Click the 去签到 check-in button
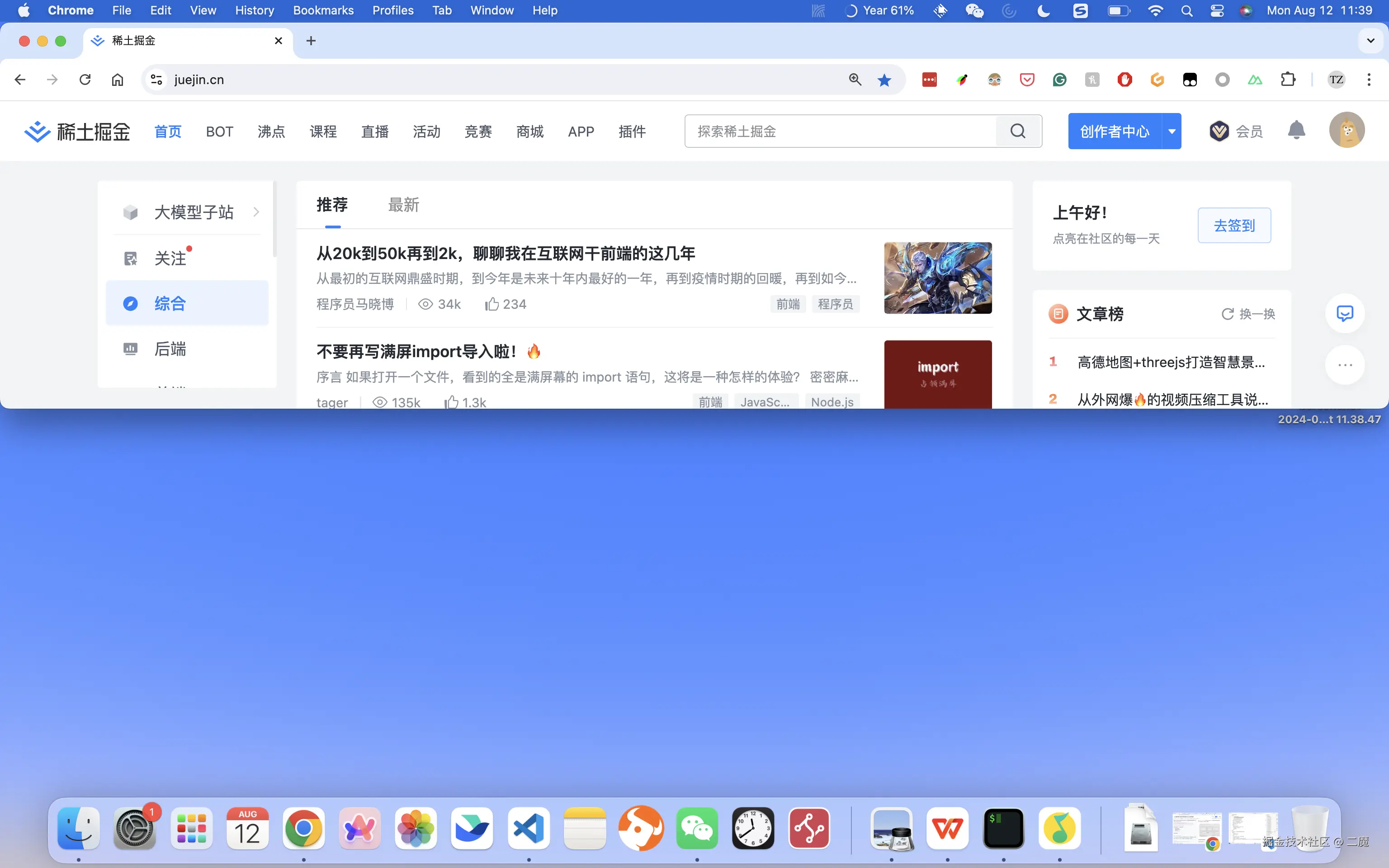This screenshot has width=1389, height=868. [x=1234, y=225]
